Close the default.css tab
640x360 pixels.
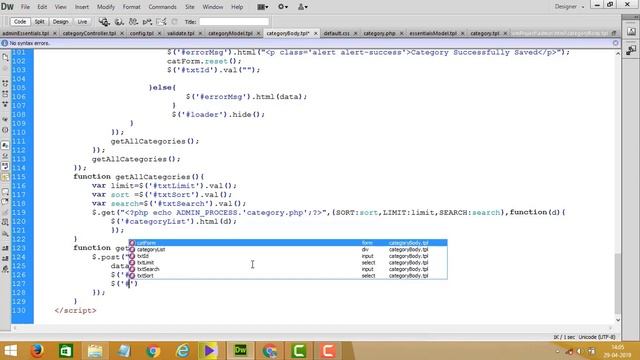(355, 33)
